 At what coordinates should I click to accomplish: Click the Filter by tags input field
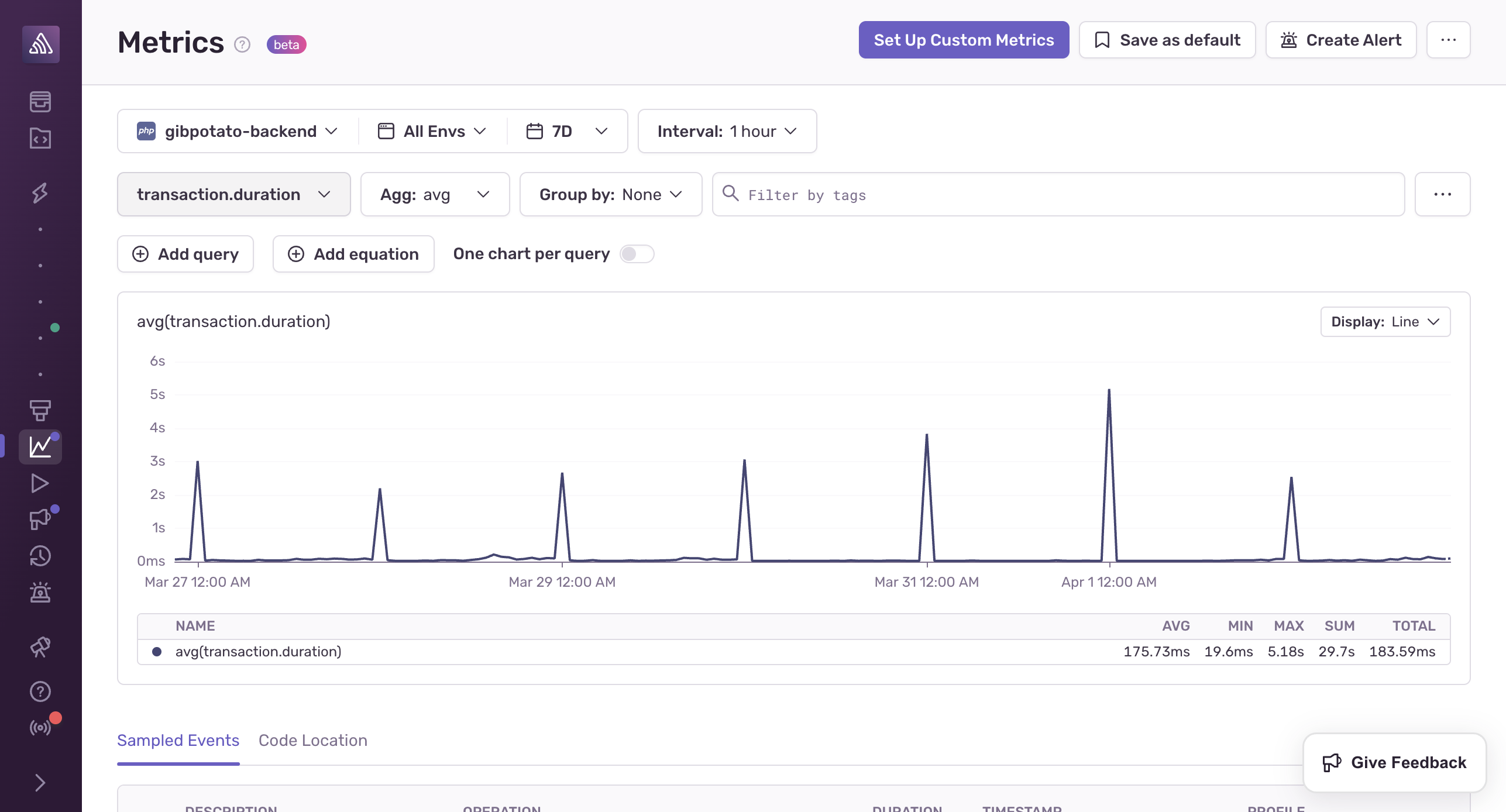[x=1058, y=194]
